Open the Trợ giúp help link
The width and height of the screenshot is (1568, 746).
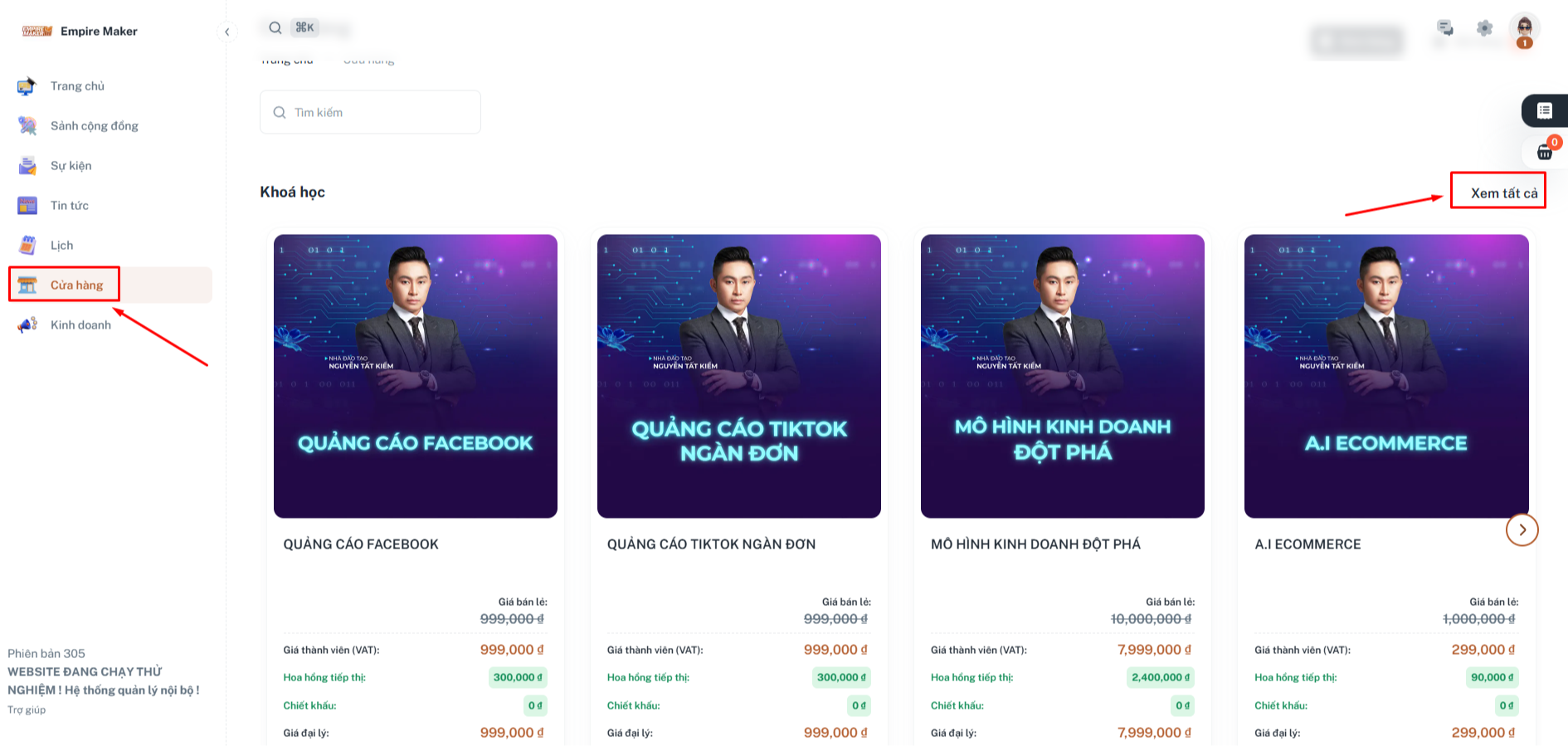(27, 710)
